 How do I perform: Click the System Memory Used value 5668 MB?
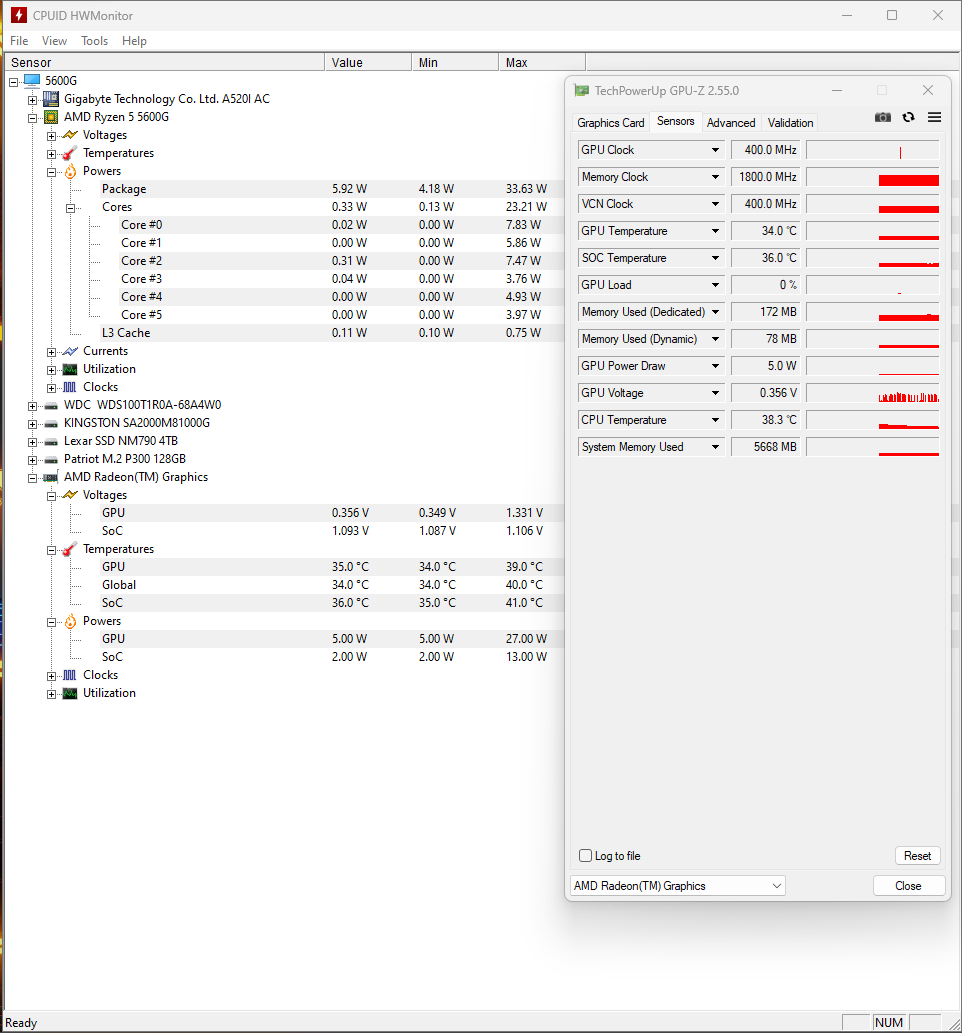pyautogui.click(x=766, y=447)
